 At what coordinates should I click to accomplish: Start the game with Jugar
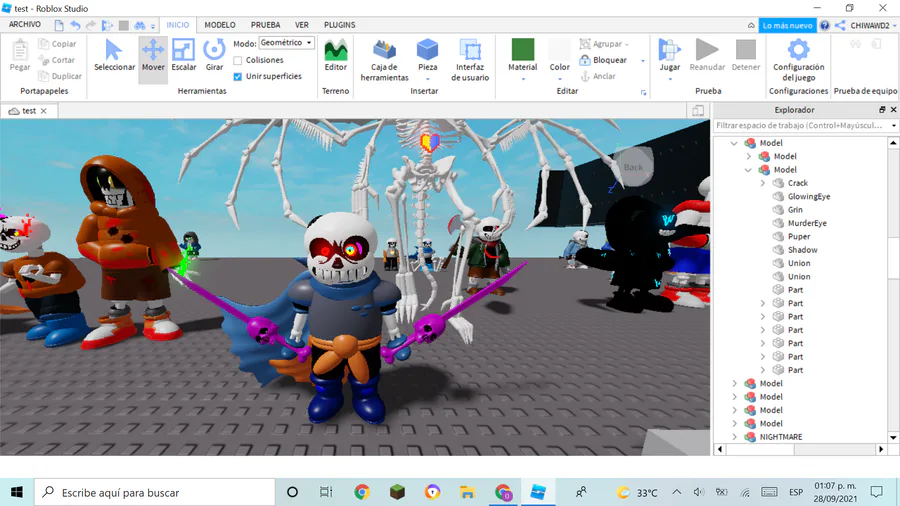669,55
